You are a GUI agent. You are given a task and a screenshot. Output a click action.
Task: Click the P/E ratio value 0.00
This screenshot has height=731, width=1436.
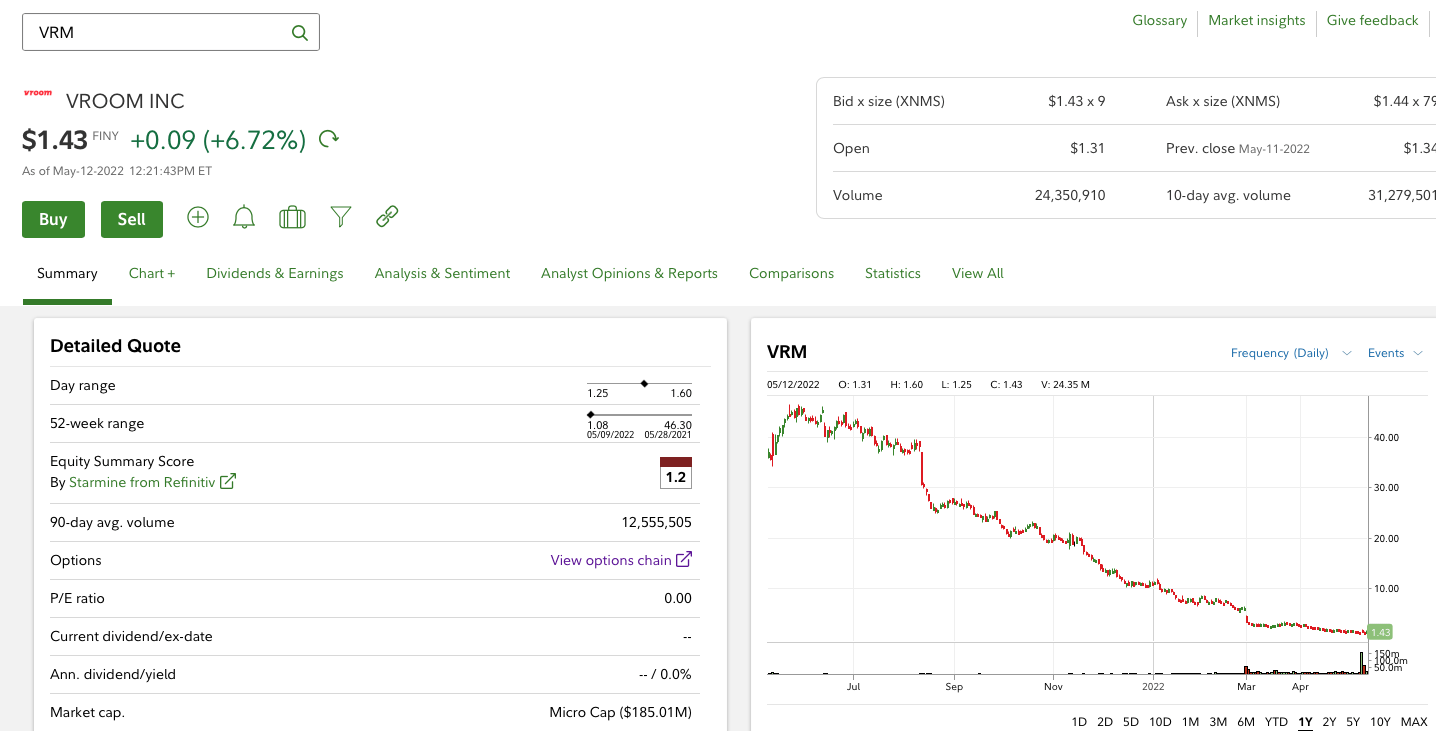(678, 598)
